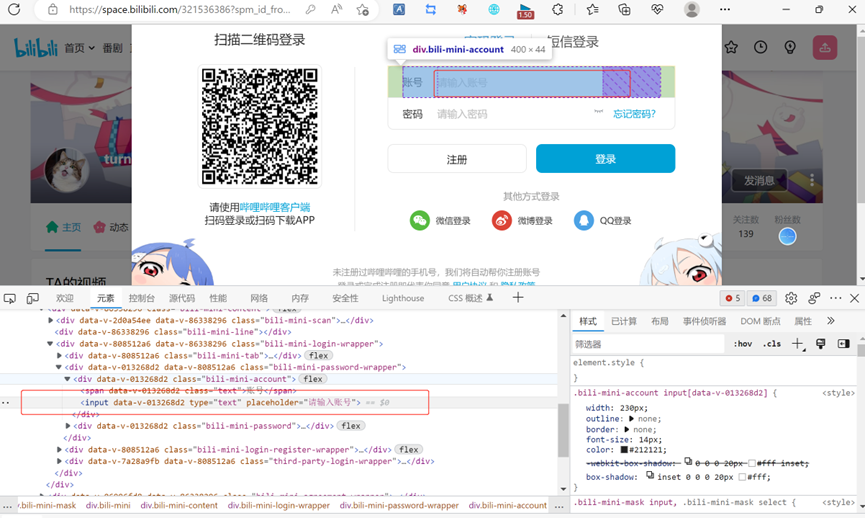Open the browser profile avatar
The width and height of the screenshot is (865, 518).
(691, 9)
